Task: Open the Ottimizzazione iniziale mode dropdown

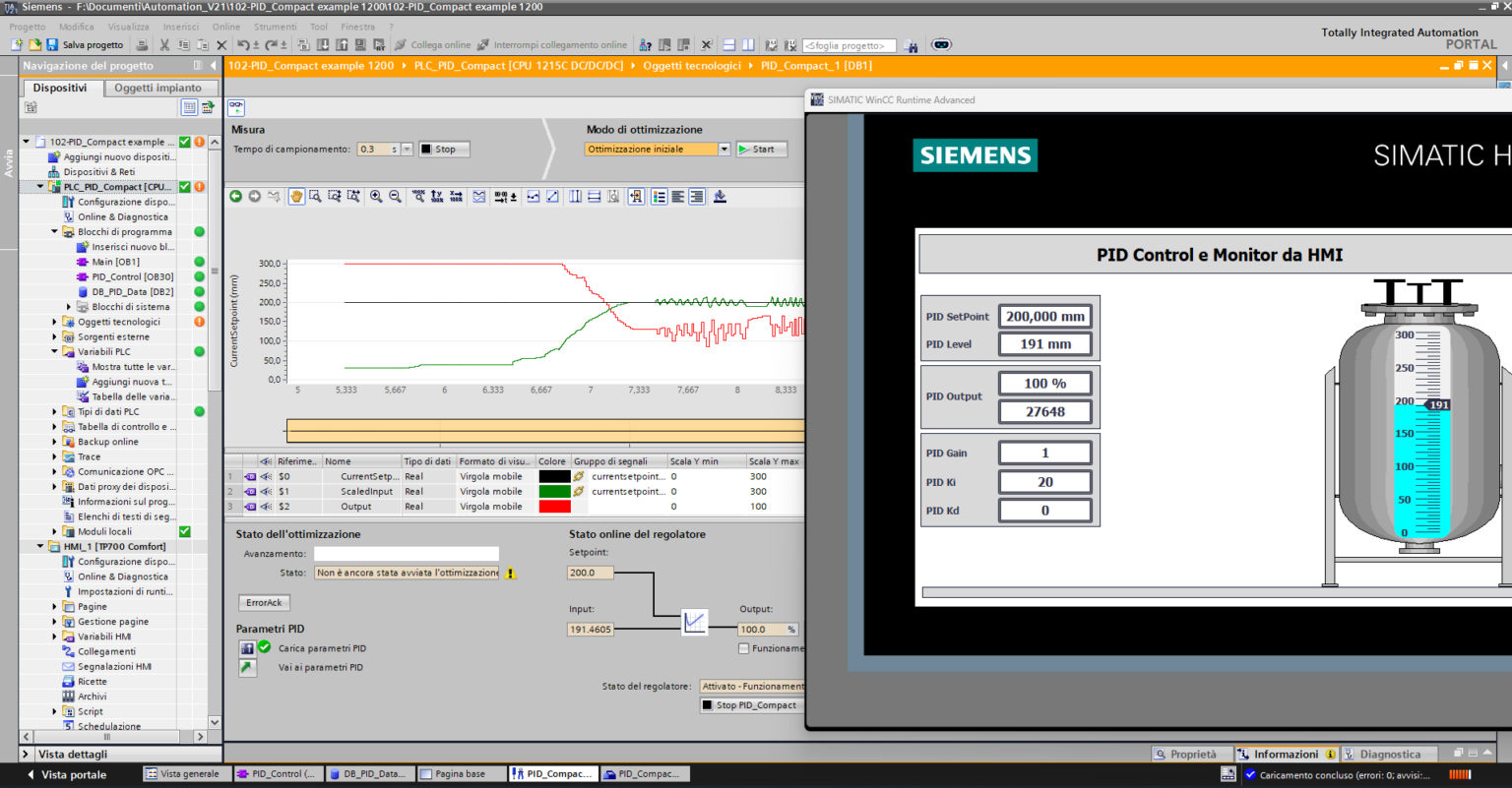Action: point(724,150)
